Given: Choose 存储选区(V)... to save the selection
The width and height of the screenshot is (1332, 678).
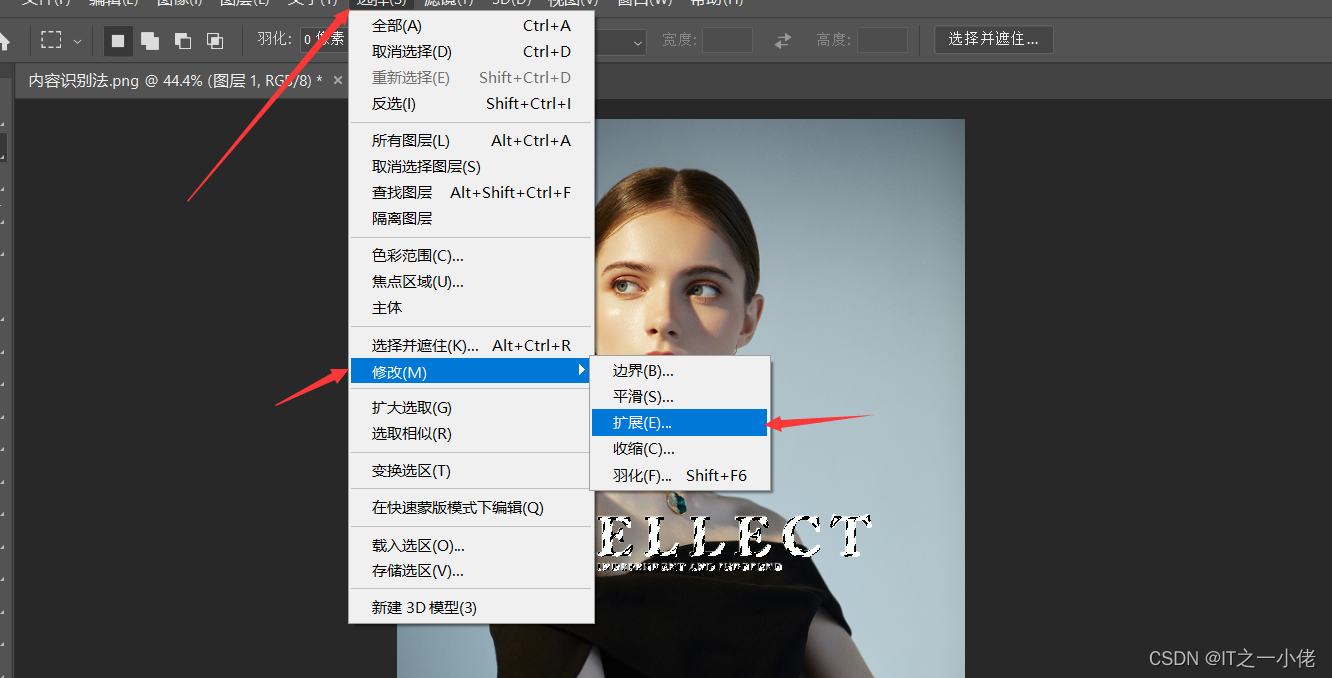Looking at the screenshot, I should [471, 571].
